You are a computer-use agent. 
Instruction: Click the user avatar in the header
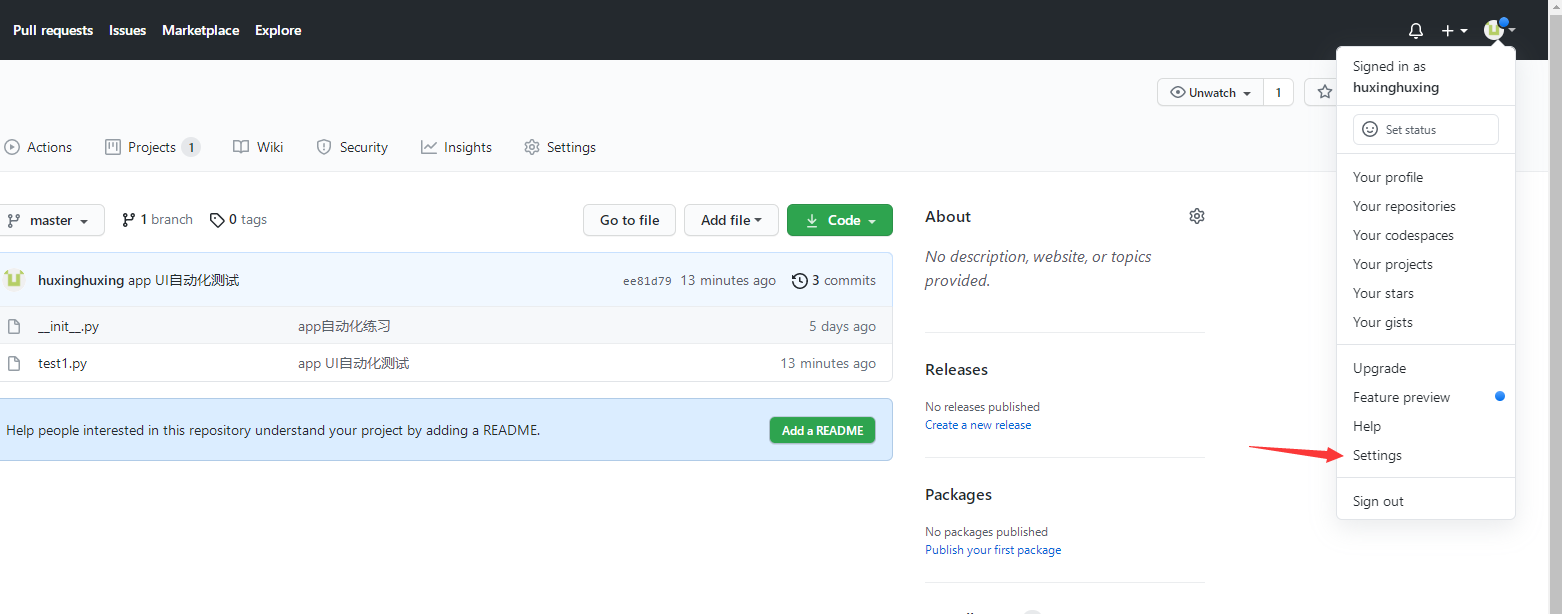pos(1495,30)
